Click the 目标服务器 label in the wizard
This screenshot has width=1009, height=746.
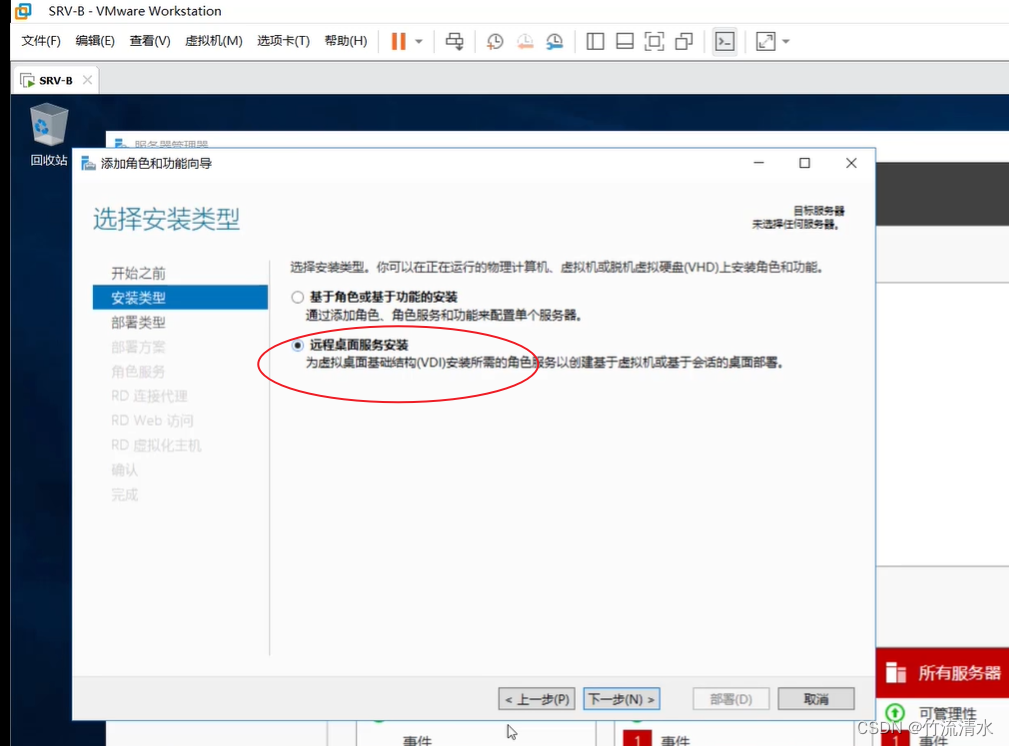[819, 211]
